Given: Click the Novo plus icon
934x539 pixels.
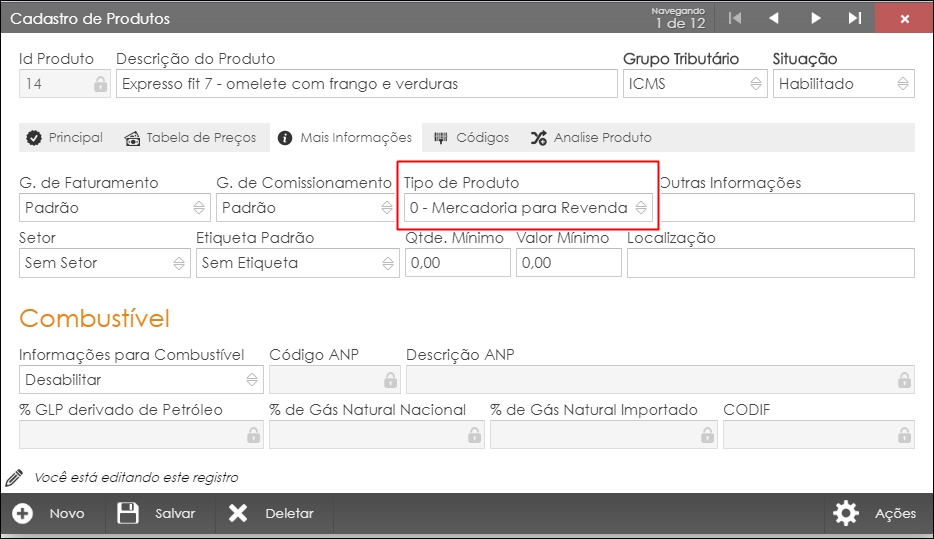Looking at the screenshot, I should pyautogui.click(x=23, y=513).
